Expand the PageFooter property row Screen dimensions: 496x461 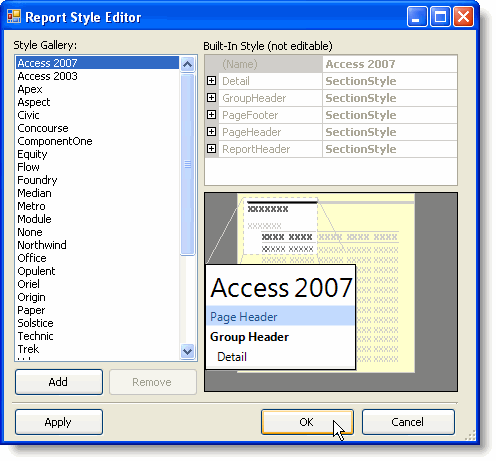click(x=211, y=115)
